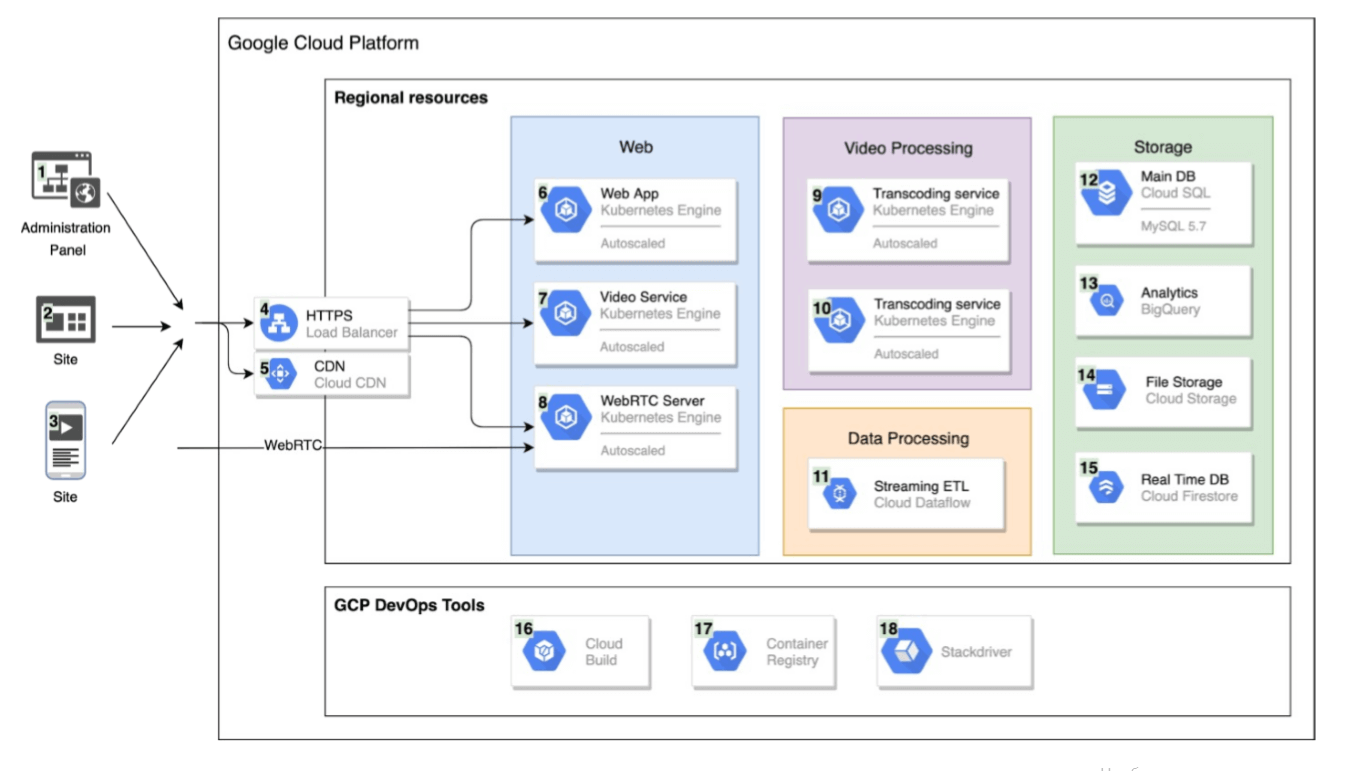
Task: Click the Real Time DB Firestore icon
Action: coord(1106,487)
